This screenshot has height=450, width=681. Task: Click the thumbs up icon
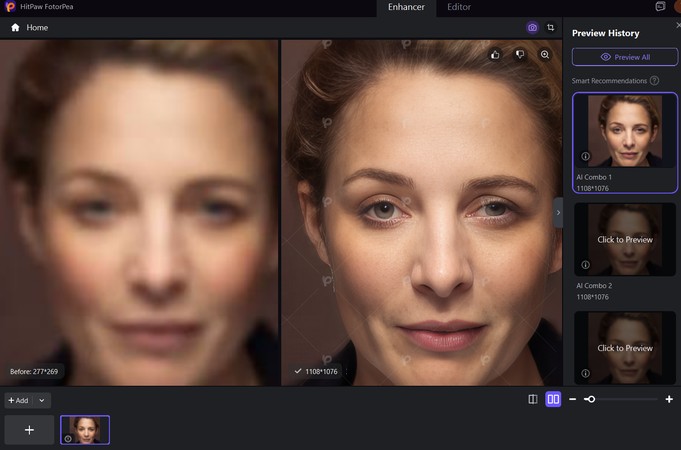pyautogui.click(x=495, y=55)
